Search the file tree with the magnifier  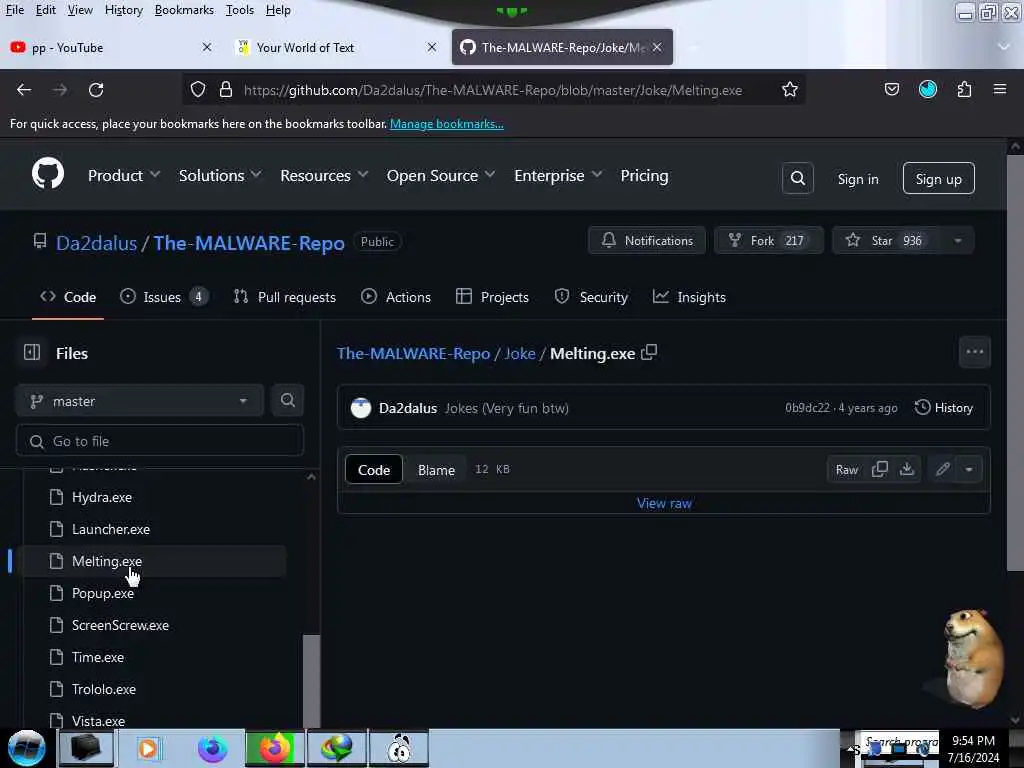coord(287,400)
